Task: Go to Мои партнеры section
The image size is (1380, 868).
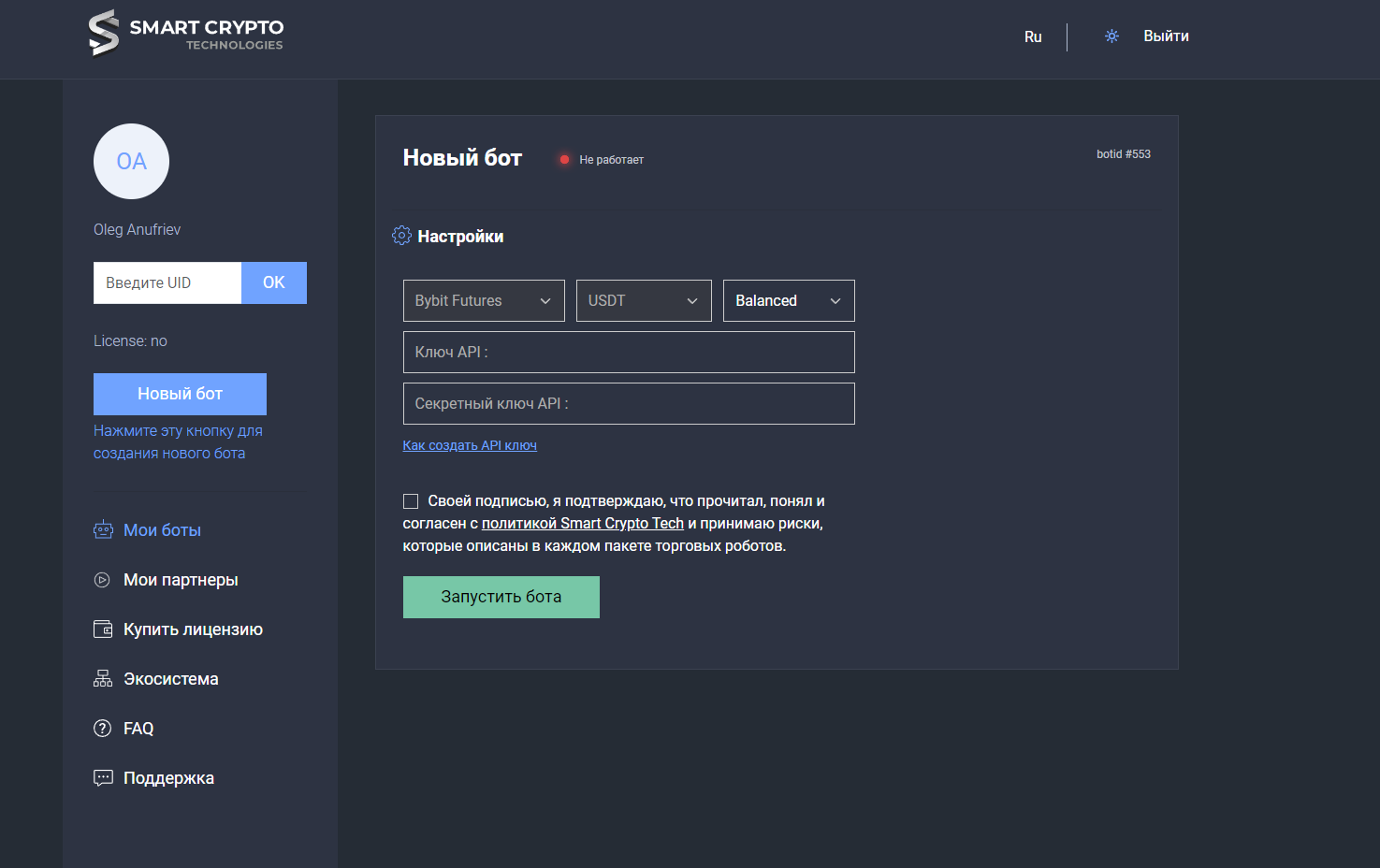Action: click(181, 580)
